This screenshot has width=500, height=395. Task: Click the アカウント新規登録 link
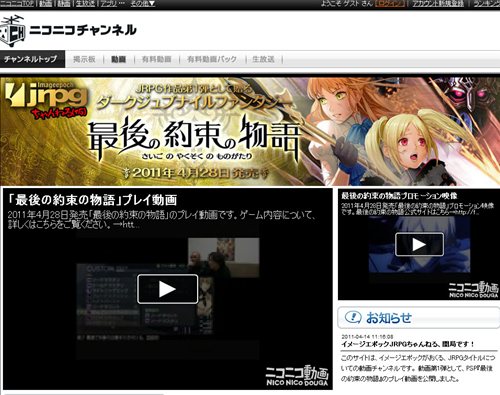click(438, 4)
